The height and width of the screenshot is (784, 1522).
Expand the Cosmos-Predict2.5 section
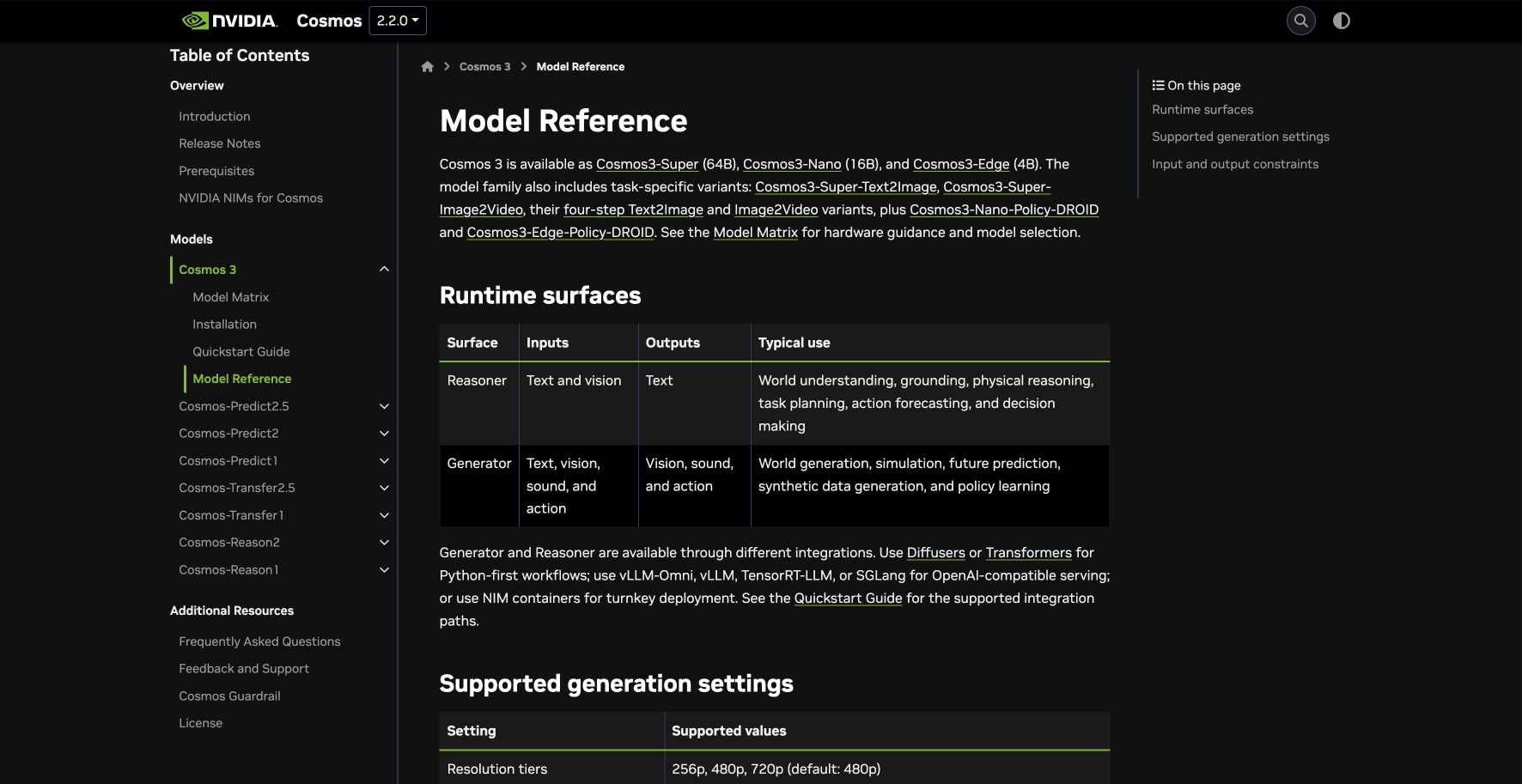[384, 406]
